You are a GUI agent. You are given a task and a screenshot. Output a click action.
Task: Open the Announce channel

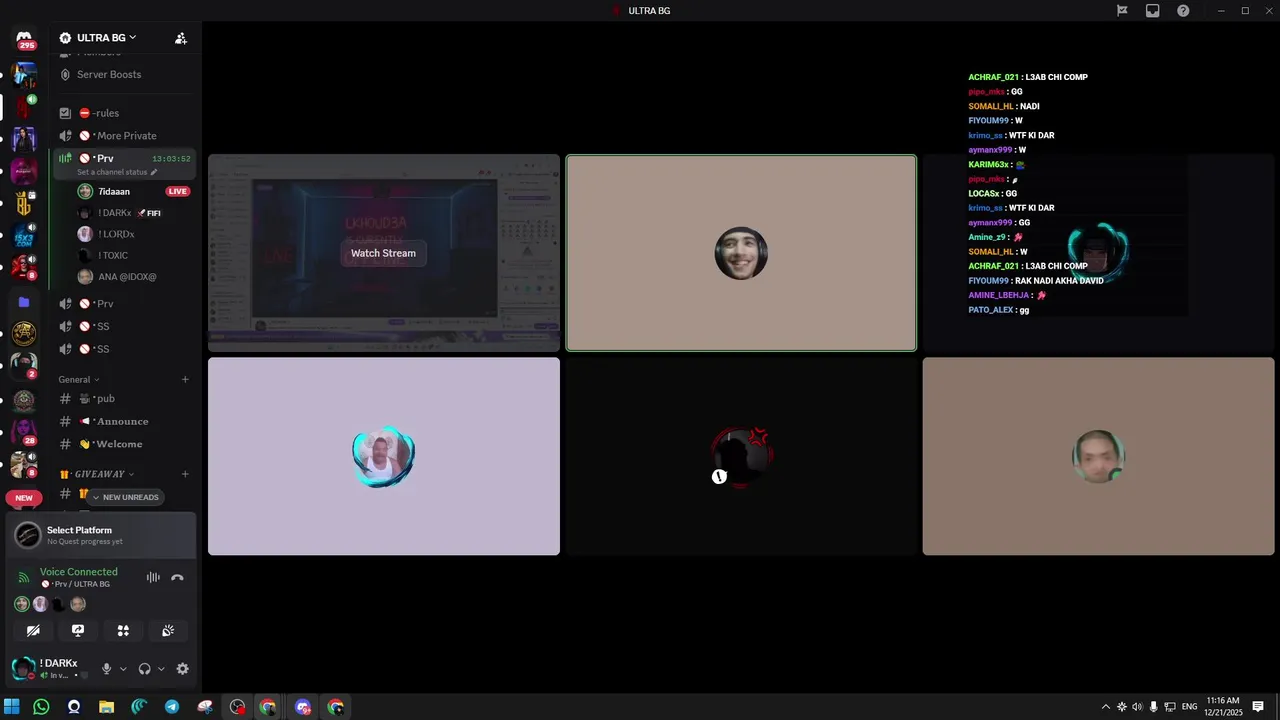pos(124,421)
